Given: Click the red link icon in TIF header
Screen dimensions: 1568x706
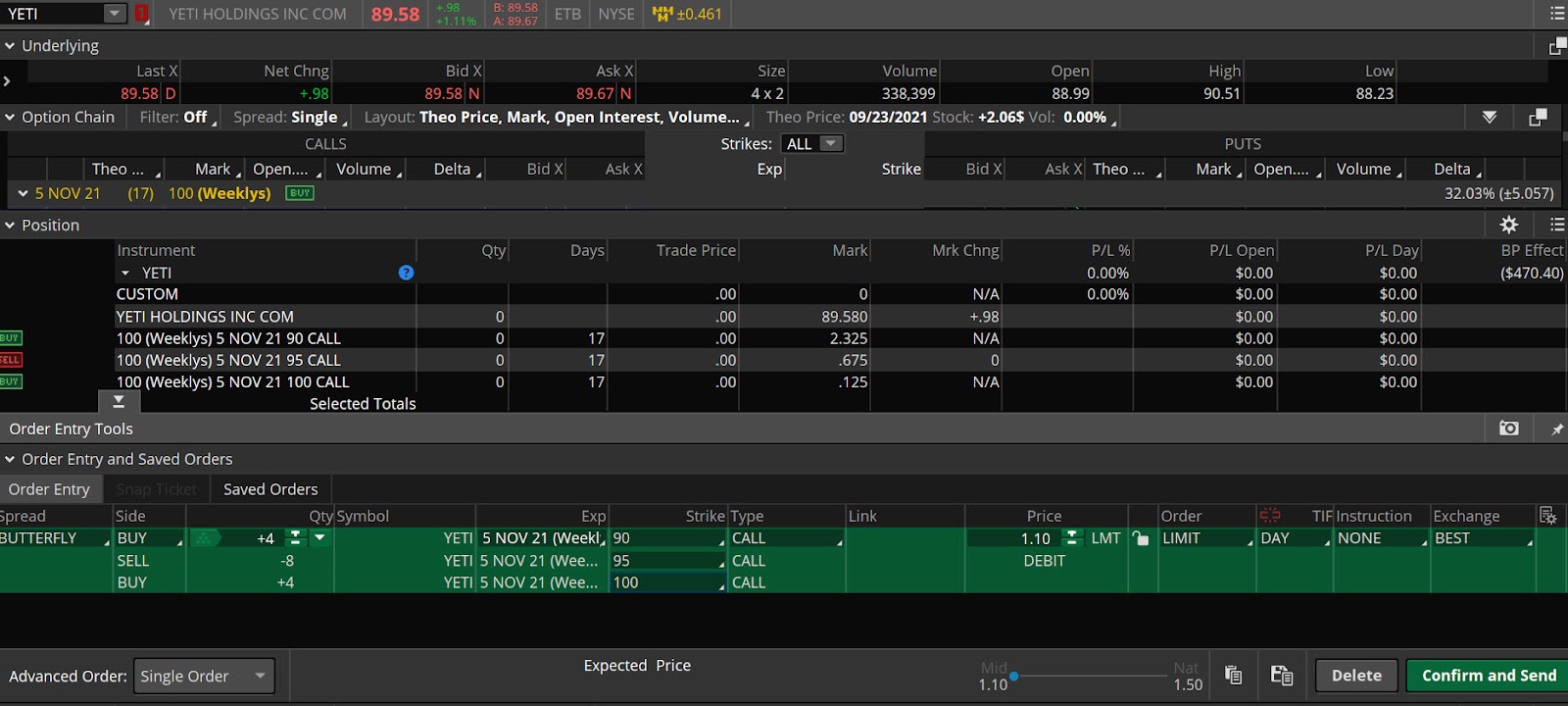Looking at the screenshot, I should click(x=1270, y=515).
